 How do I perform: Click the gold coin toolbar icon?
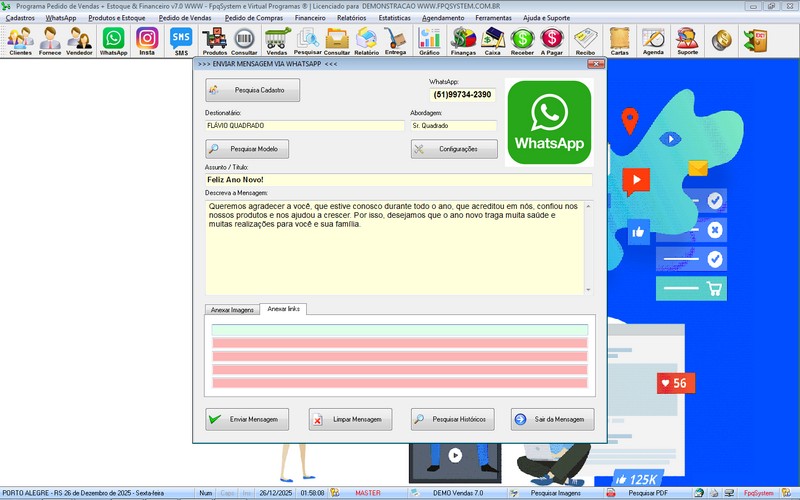point(721,40)
